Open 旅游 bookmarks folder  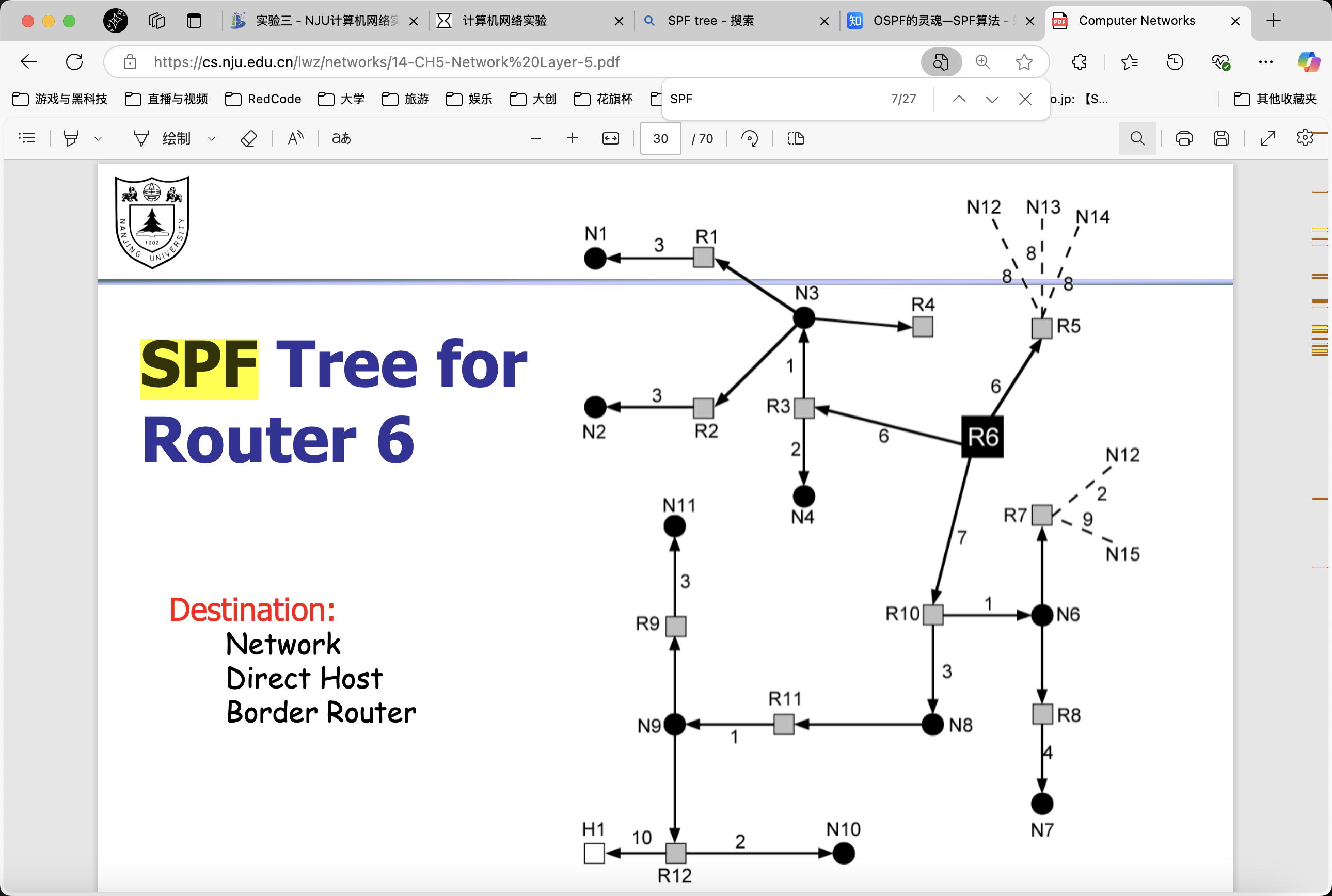[x=405, y=99]
